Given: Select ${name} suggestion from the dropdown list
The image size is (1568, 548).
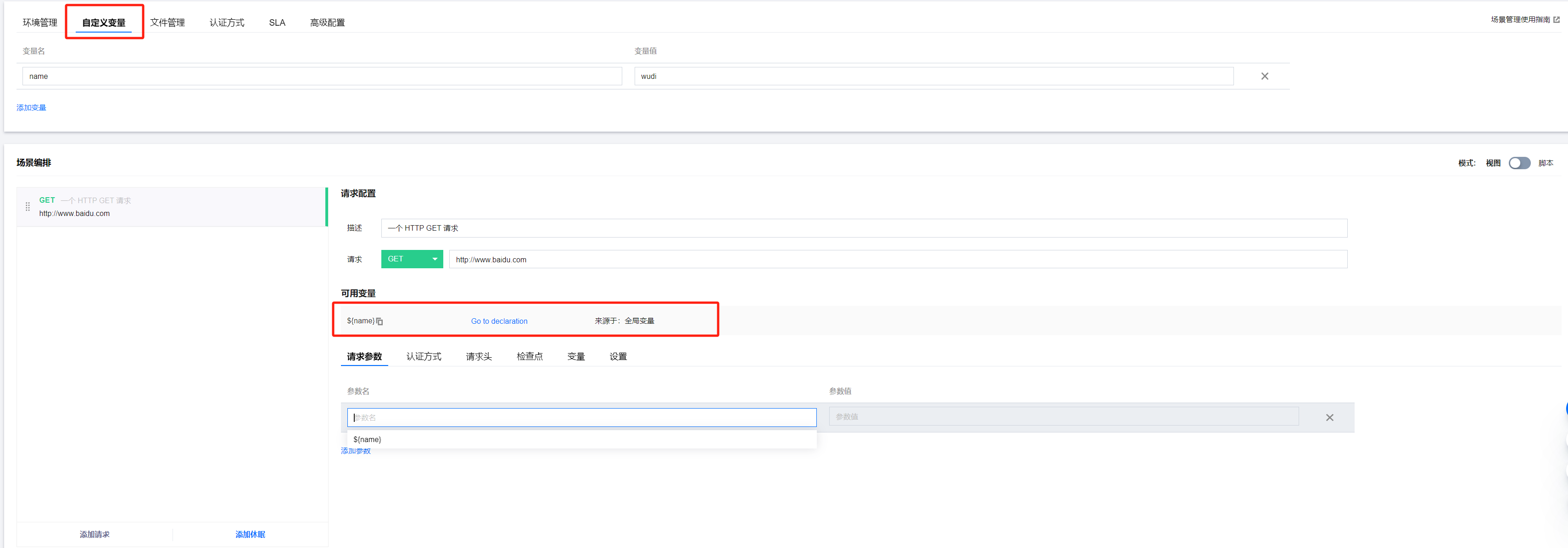Looking at the screenshot, I should click(368, 439).
